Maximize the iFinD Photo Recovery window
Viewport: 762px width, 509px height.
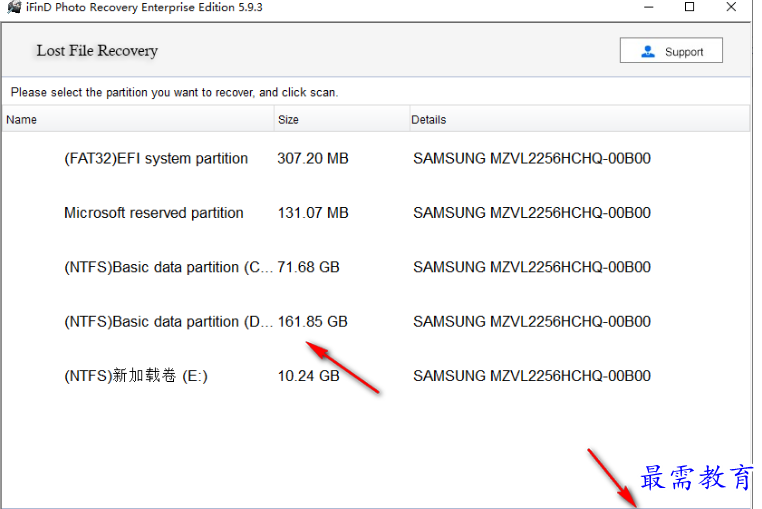pos(689,7)
